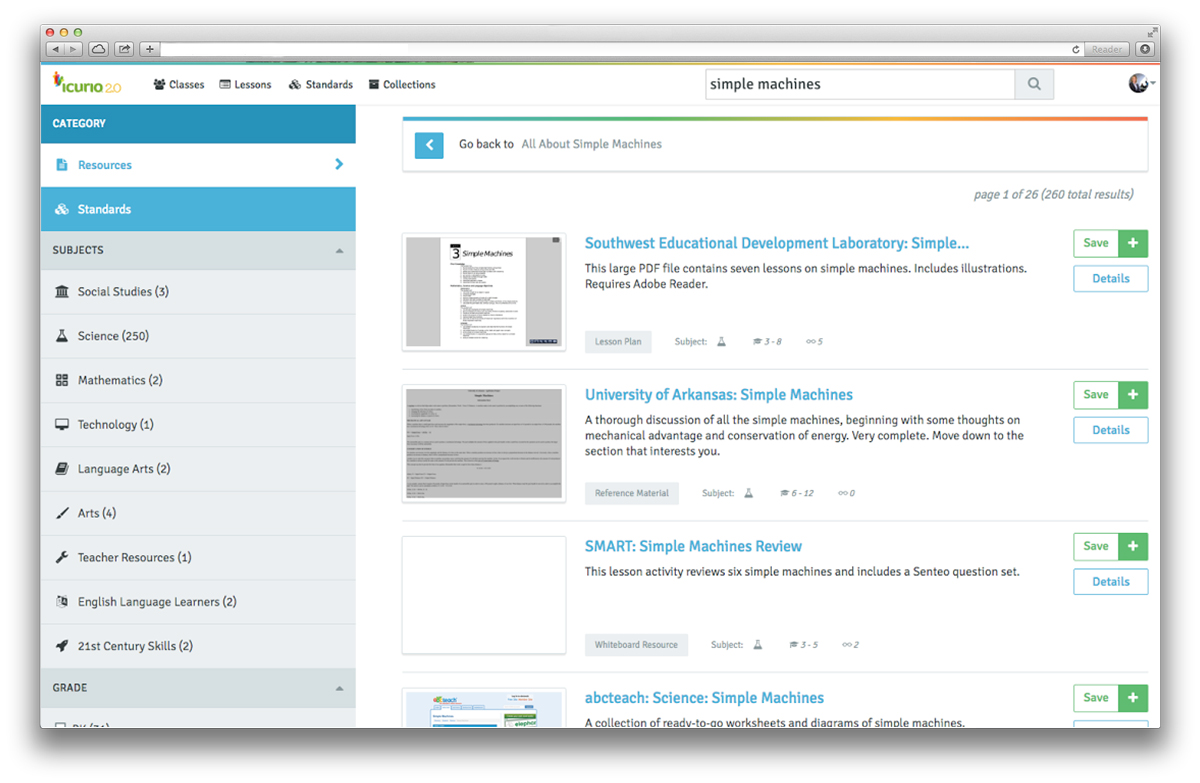The image size is (1200, 783).
Task: Collapse the GRADE section
Action: 339,688
